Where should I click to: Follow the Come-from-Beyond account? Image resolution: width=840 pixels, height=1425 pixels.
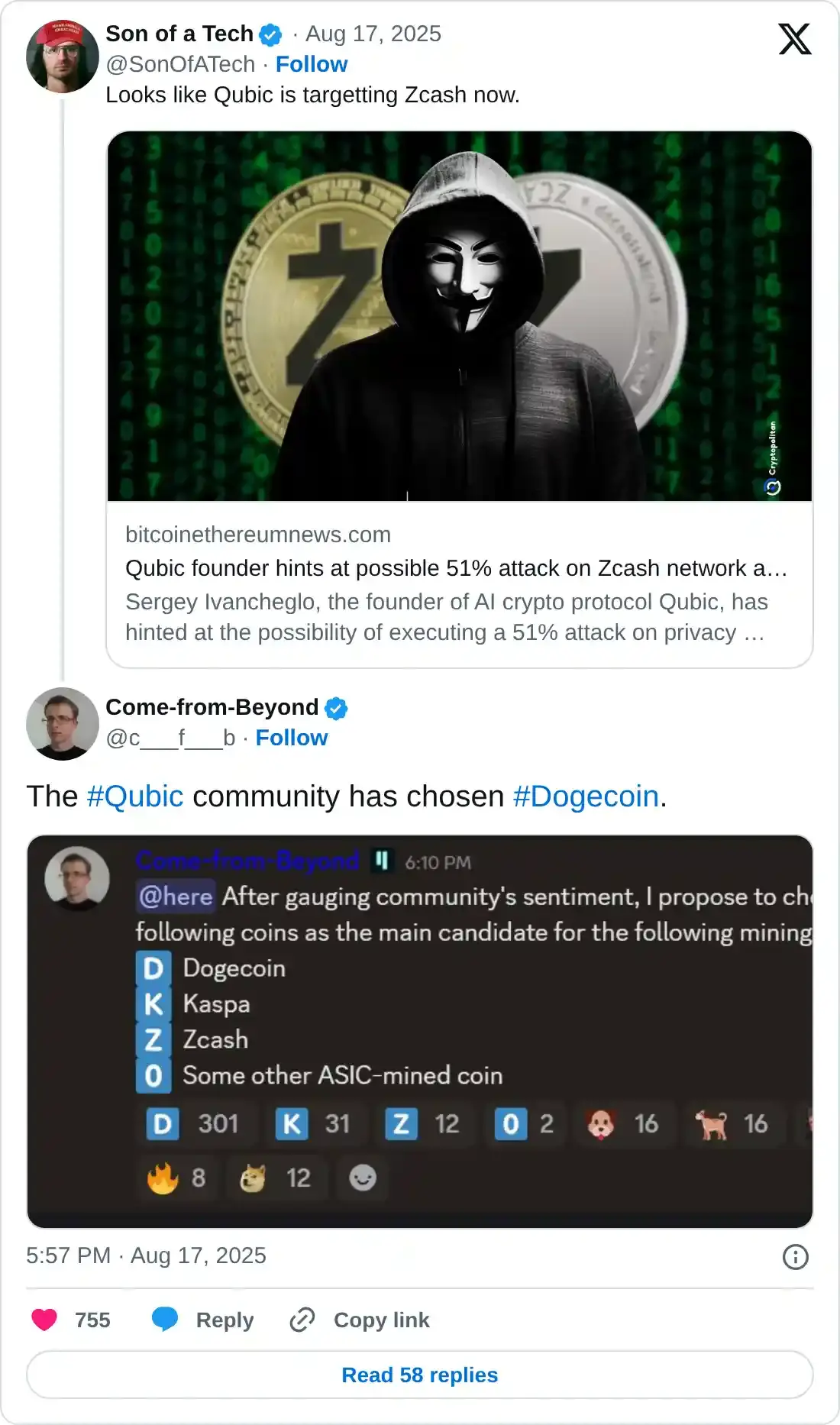(292, 738)
